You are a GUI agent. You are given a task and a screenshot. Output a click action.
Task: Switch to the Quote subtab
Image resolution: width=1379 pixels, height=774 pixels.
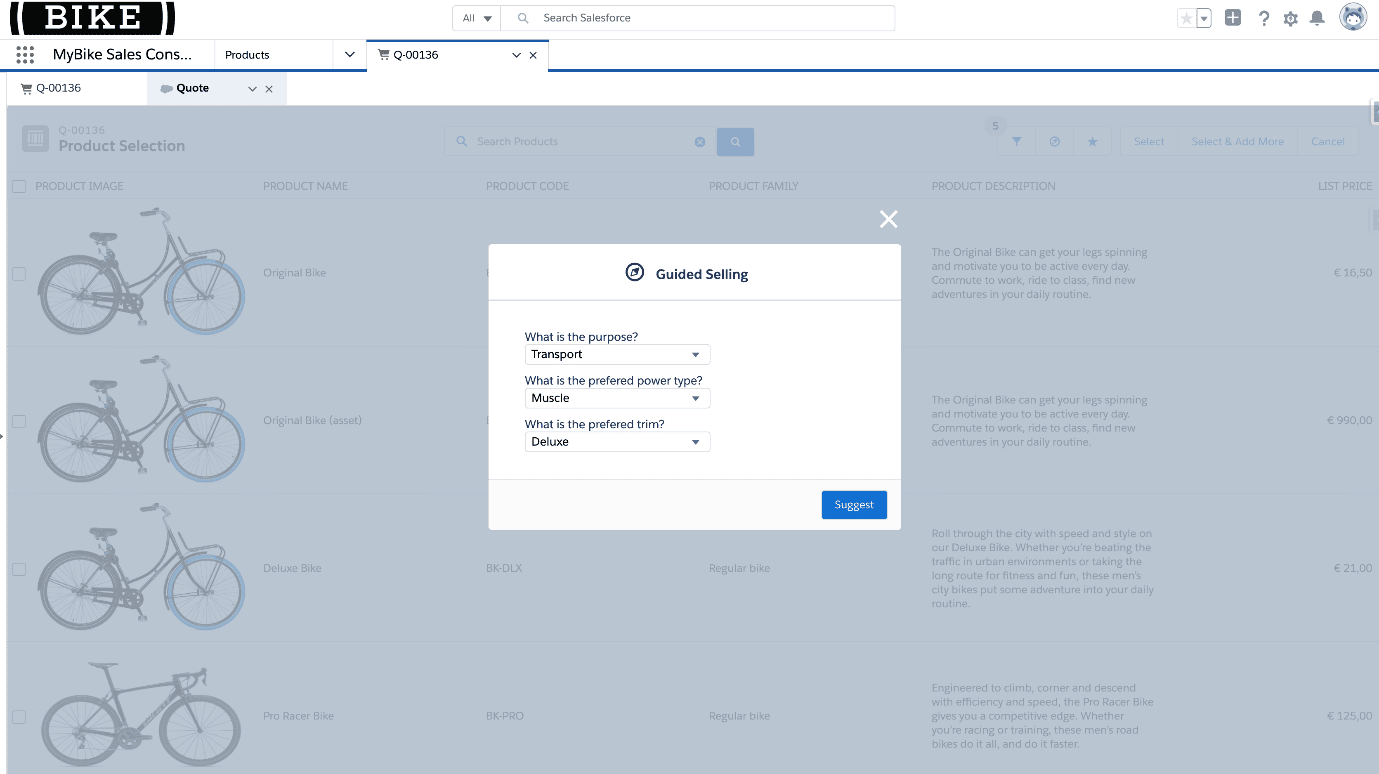pyautogui.click(x=193, y=88)
